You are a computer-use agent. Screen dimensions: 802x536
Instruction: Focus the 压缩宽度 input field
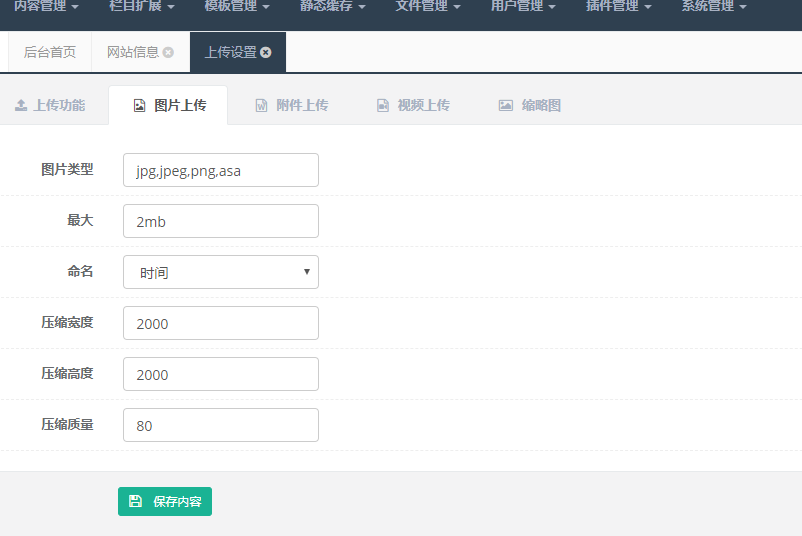point(221,323)
